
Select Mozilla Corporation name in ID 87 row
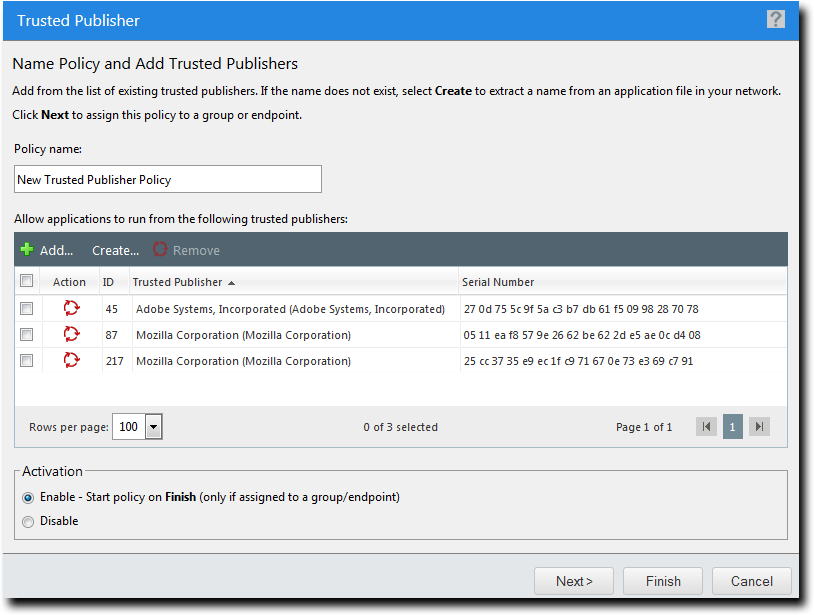pyautogui.click(x=243, y=335)
